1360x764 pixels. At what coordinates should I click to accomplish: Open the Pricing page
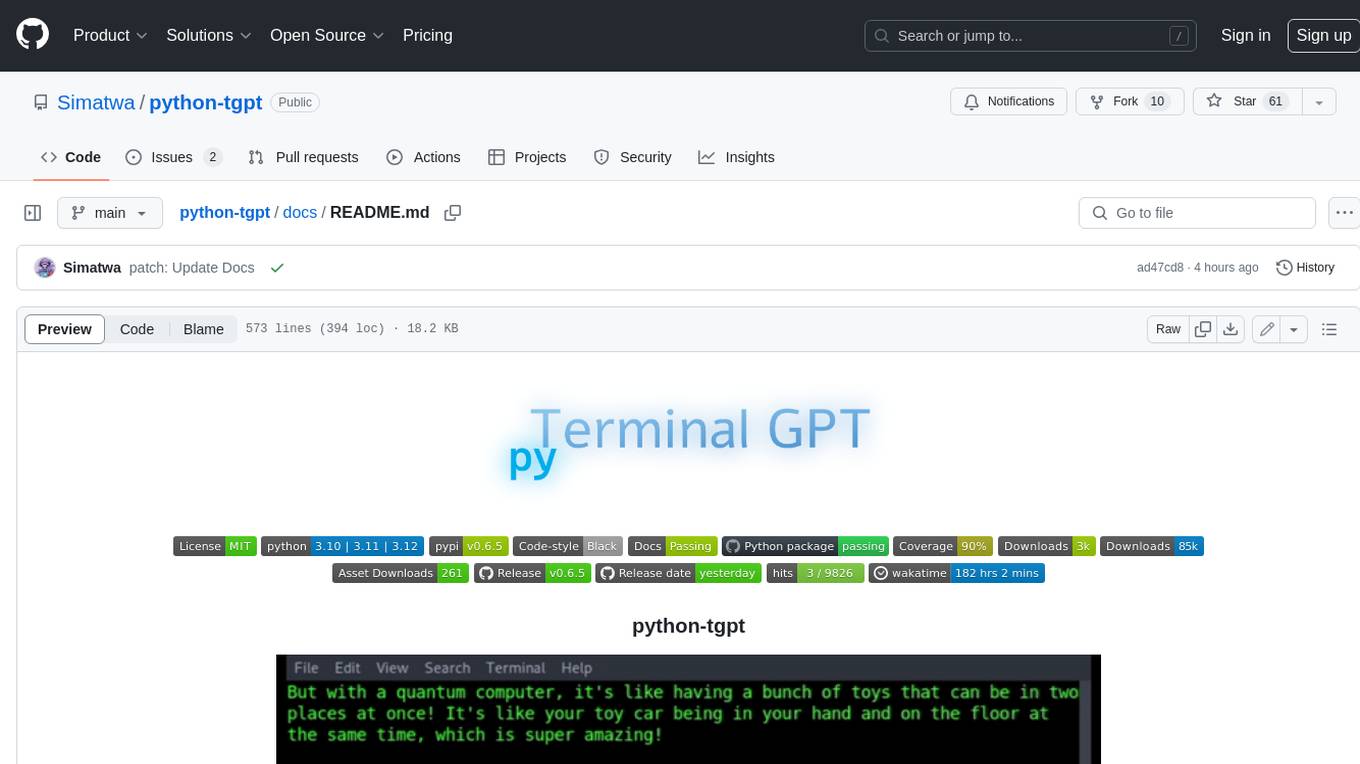(427, 35)
